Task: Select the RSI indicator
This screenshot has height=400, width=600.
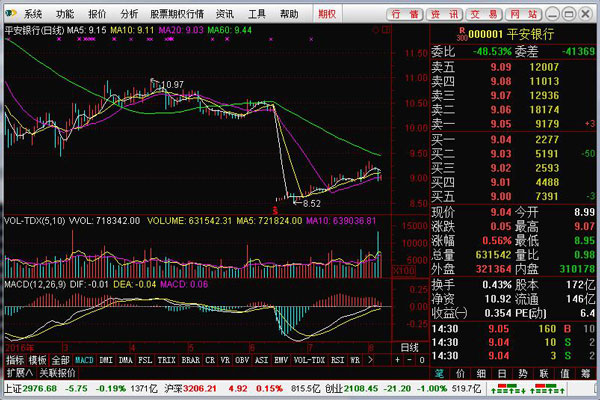Action: (x=338, y=360)
